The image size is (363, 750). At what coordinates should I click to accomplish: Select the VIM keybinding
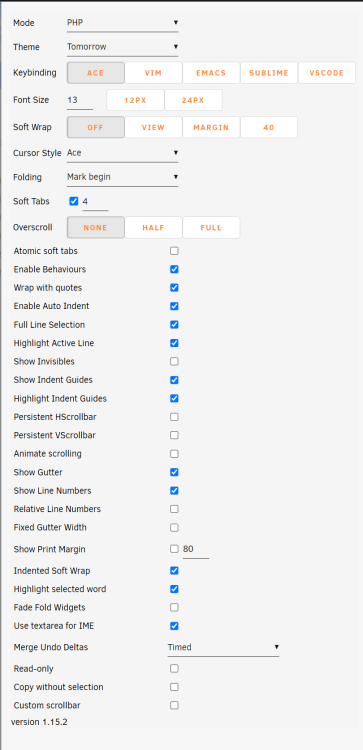154,73
